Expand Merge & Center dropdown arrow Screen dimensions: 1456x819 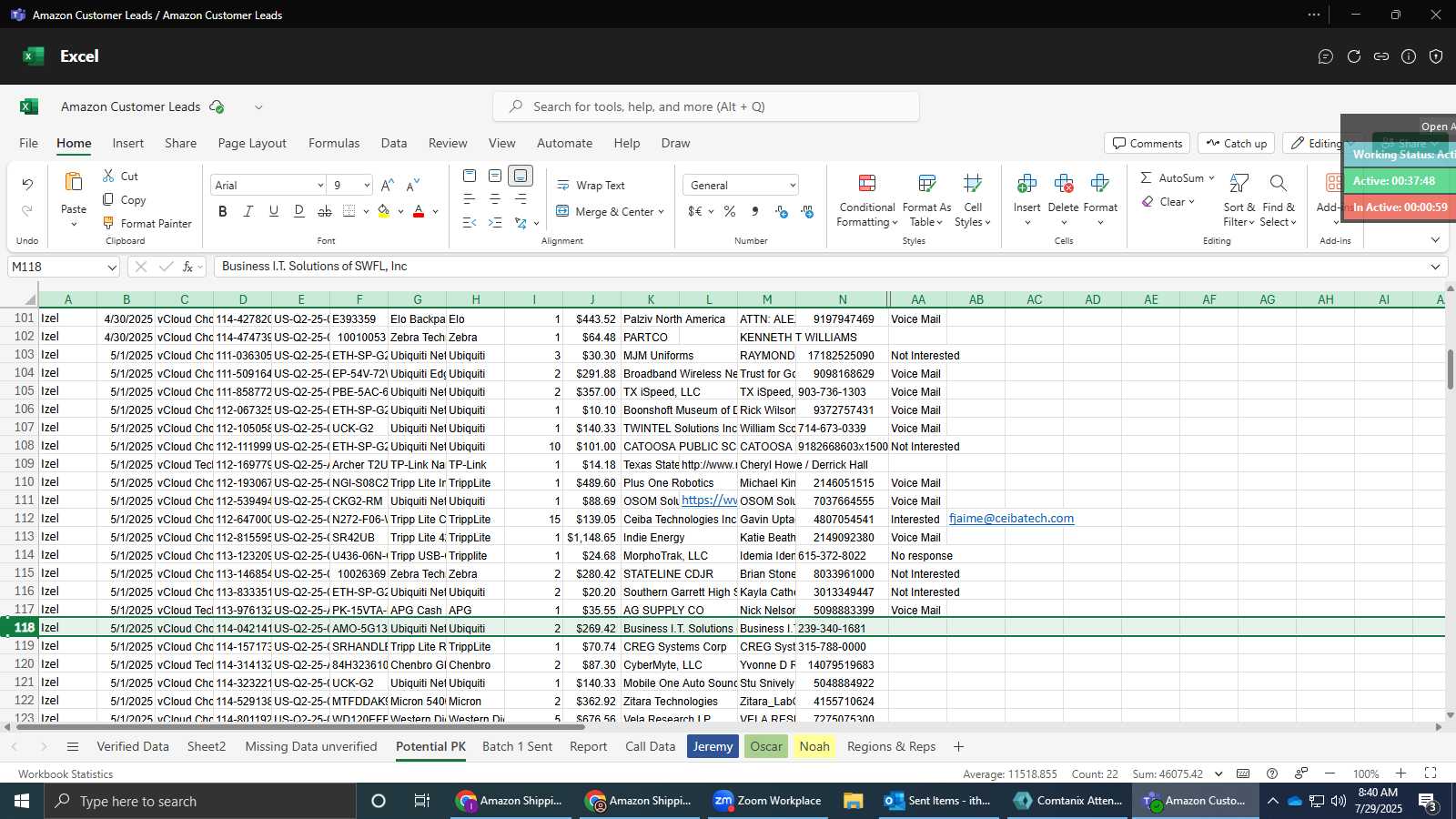pyautogui.click(x=661, y=211)
